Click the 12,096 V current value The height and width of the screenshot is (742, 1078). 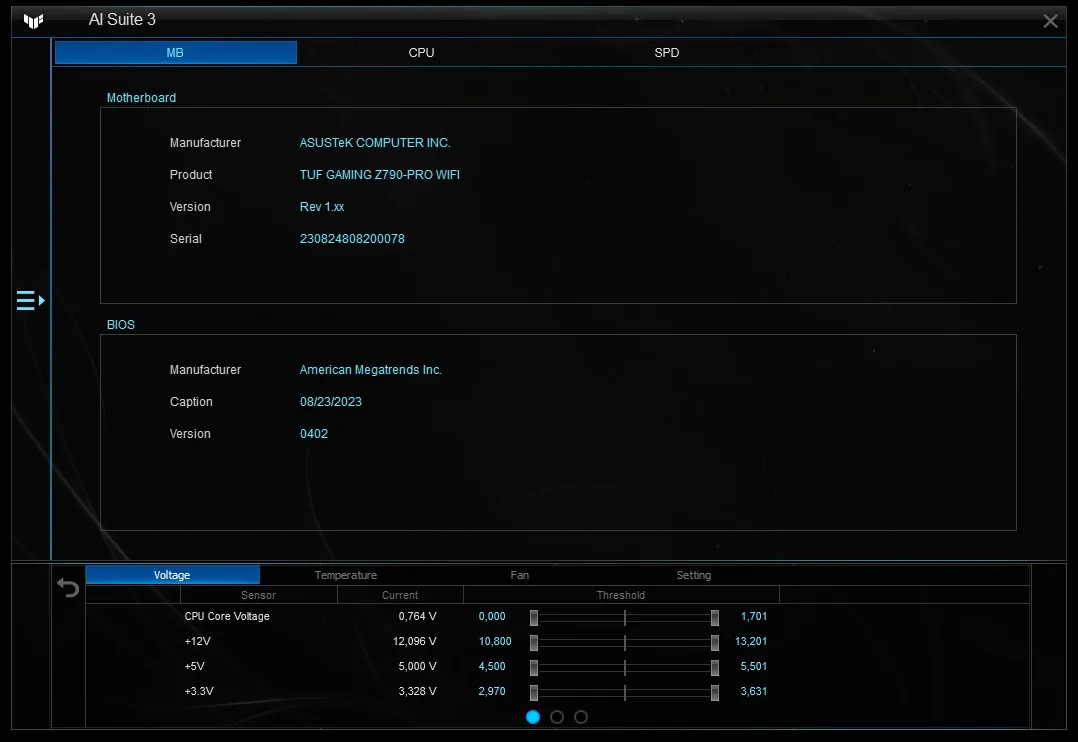pyautogui.click(x=415, y=641)
